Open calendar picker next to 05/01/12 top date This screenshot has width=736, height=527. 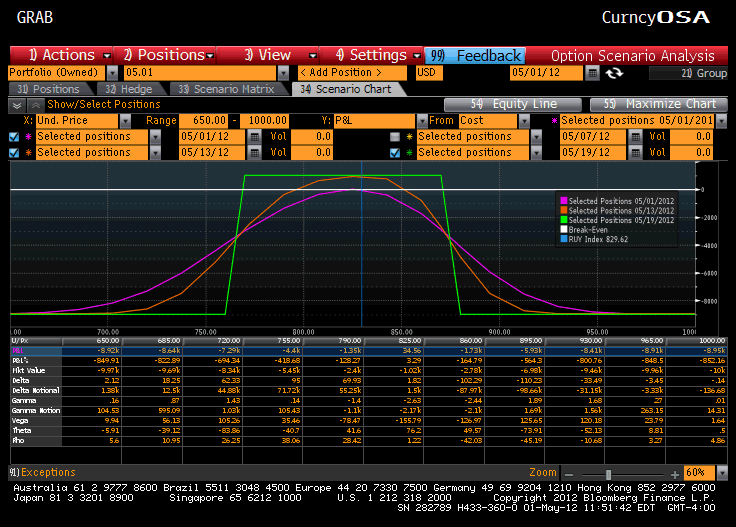(x=593, y=73)
